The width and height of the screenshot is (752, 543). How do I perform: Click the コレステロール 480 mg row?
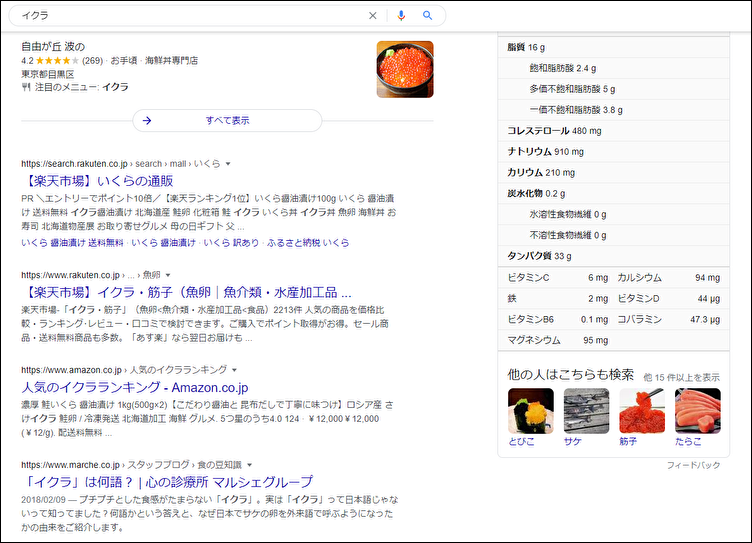tap(614, 130)
